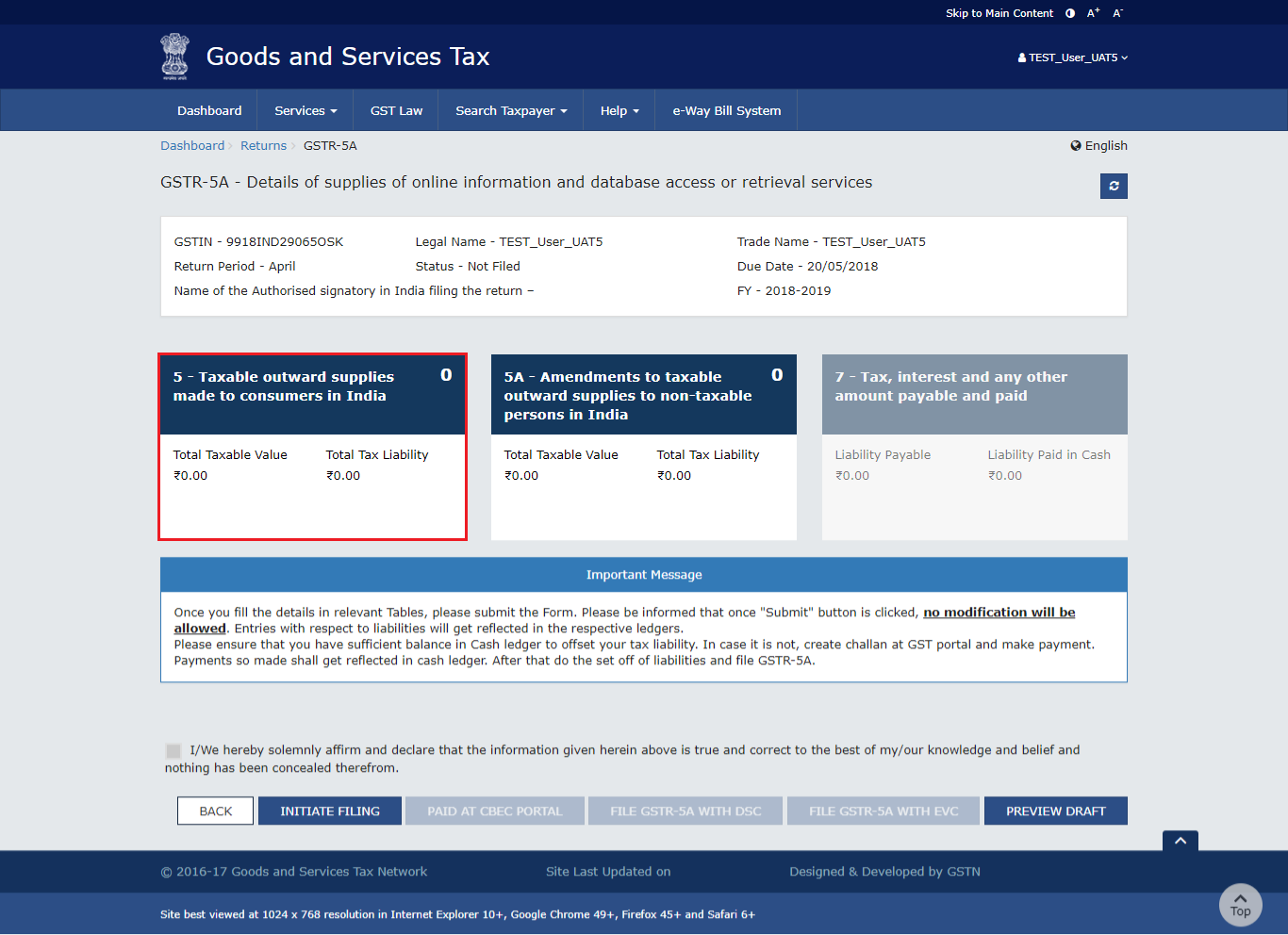1288x935 pixels.
Task: Open the Returns breadcrumb link
Action: pos(263,146)
